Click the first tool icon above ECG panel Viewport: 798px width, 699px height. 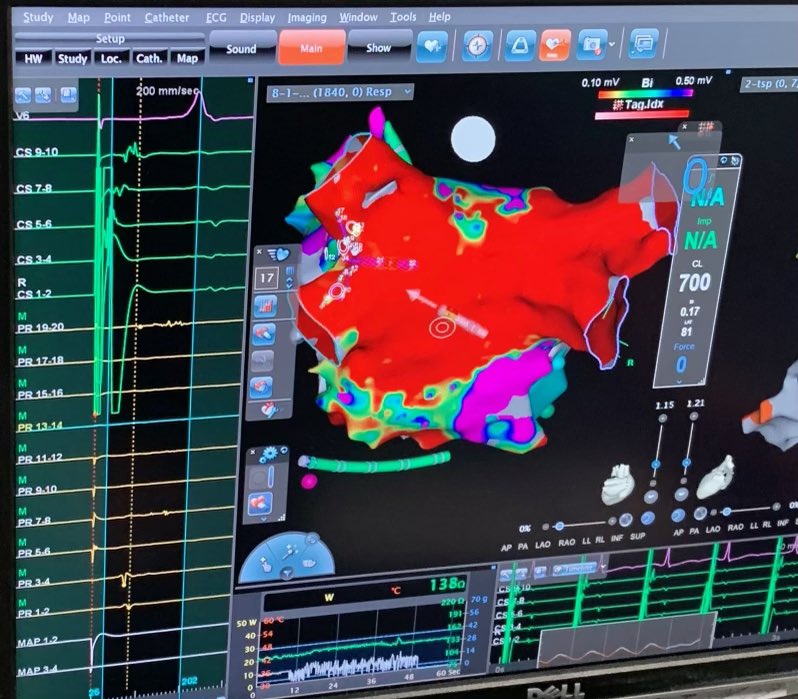coord(23,95)
